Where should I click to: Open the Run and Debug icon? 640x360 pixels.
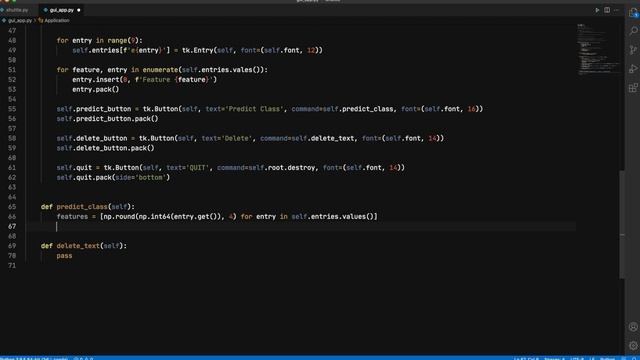pos(633,69)
